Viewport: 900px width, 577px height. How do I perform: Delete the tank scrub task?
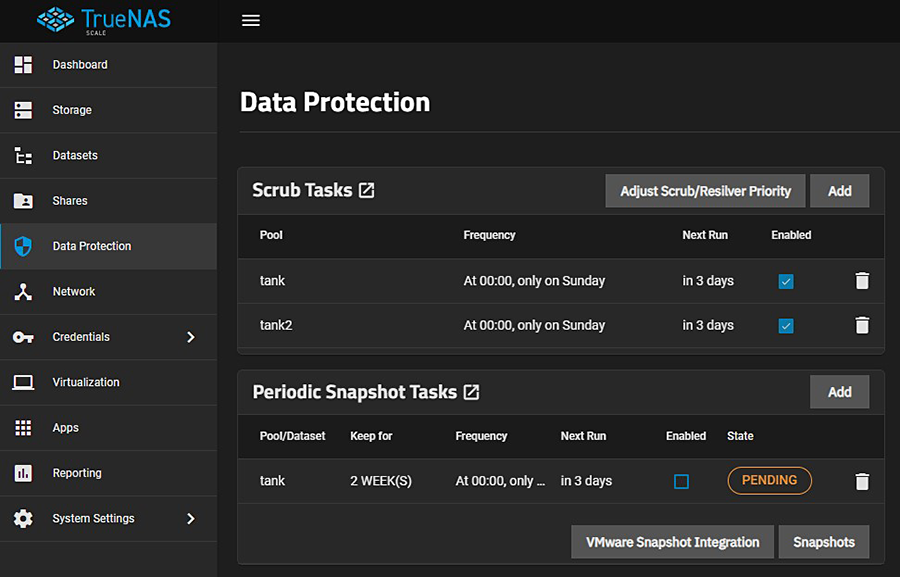(x=862, y=281)
